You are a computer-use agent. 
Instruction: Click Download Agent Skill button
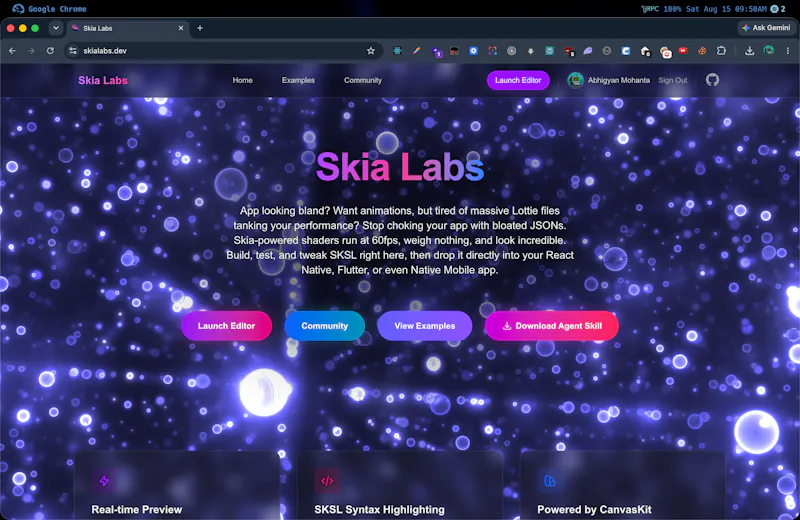(552, 326)
